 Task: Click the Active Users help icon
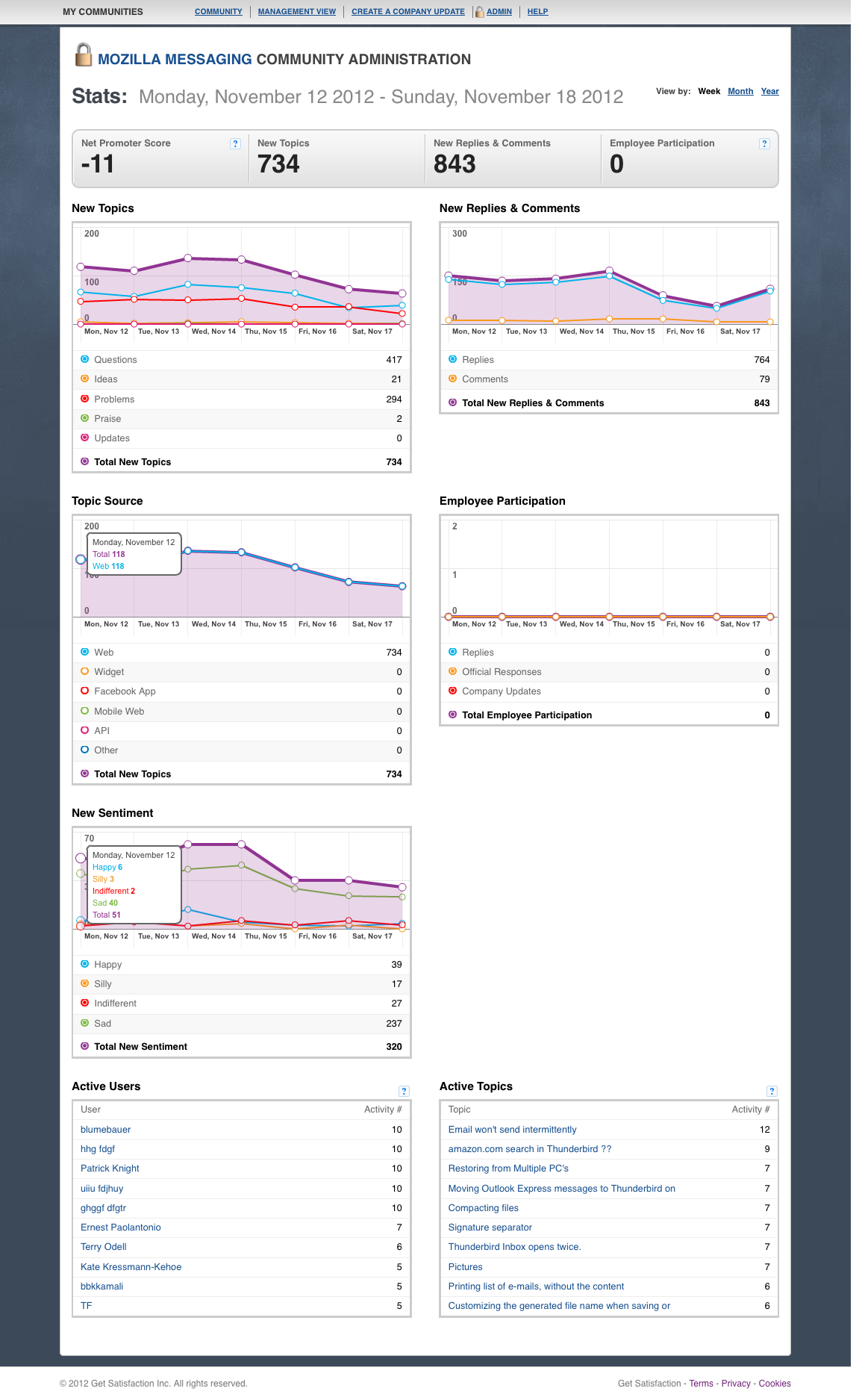pos(404,1091)
